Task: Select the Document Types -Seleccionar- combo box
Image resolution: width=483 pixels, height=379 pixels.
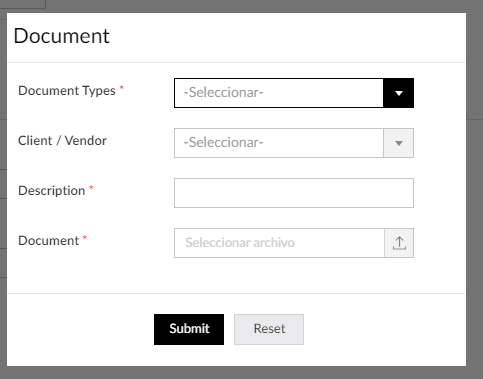Action: point(279,93)
